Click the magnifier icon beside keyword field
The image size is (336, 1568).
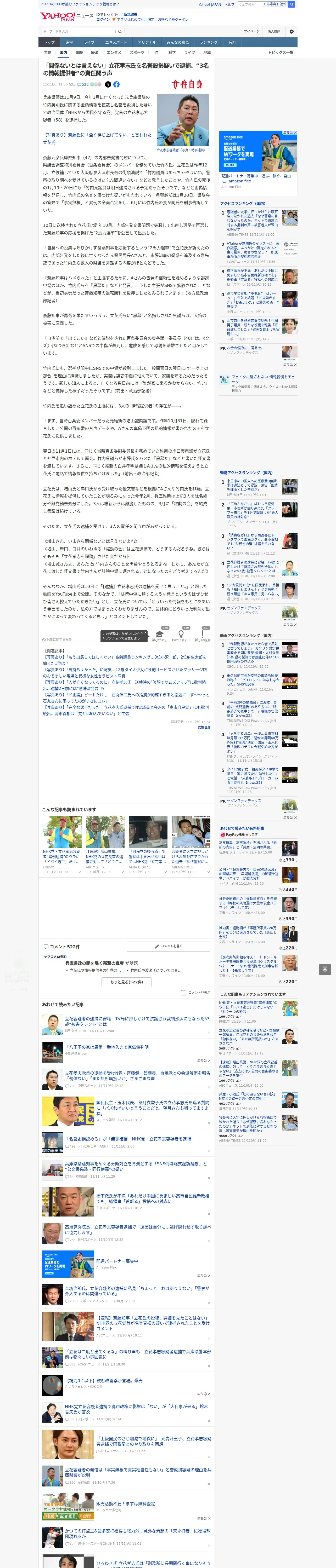120,31
